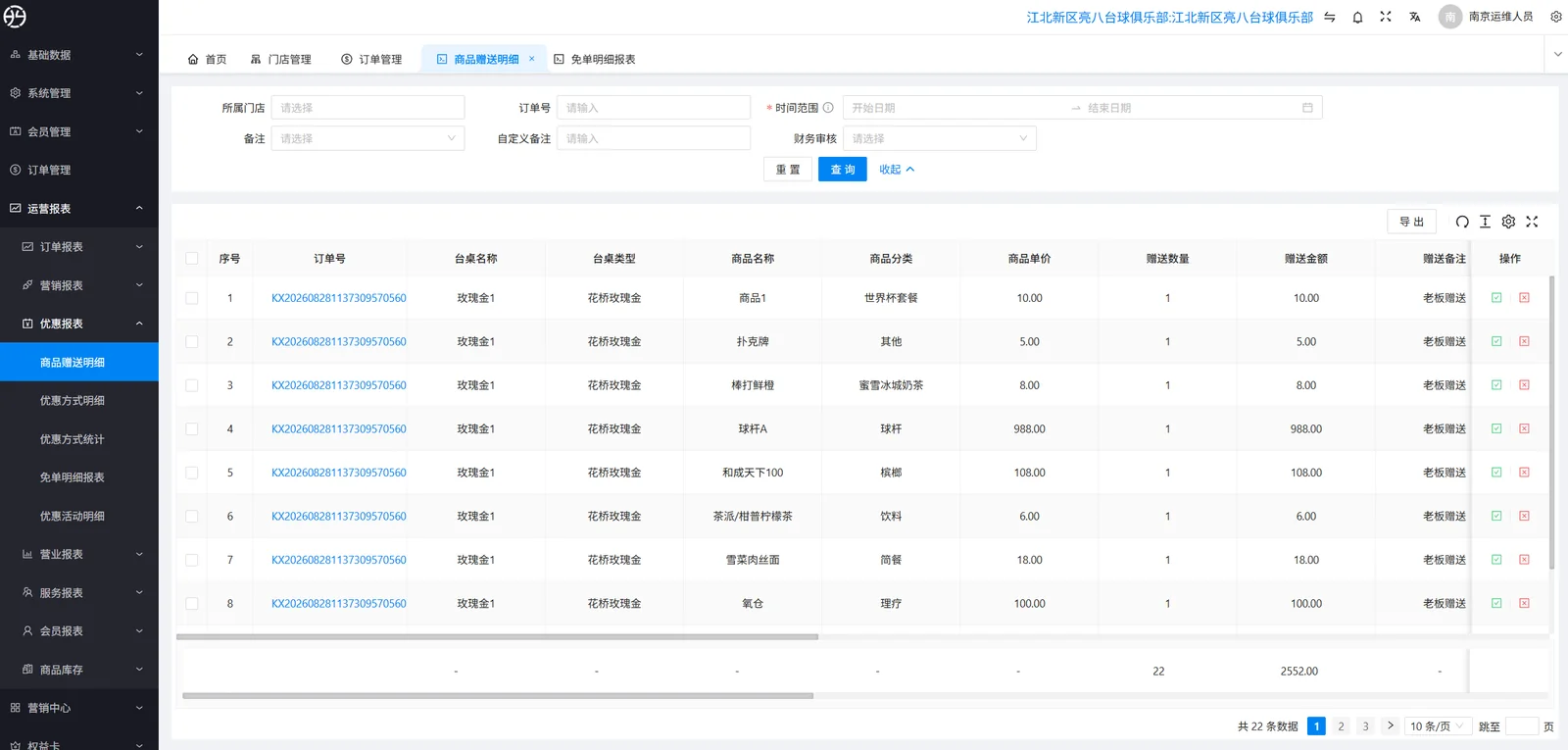1568x750 pixels.
Task: Click the time range help icon
Action: tap(828, 108)
